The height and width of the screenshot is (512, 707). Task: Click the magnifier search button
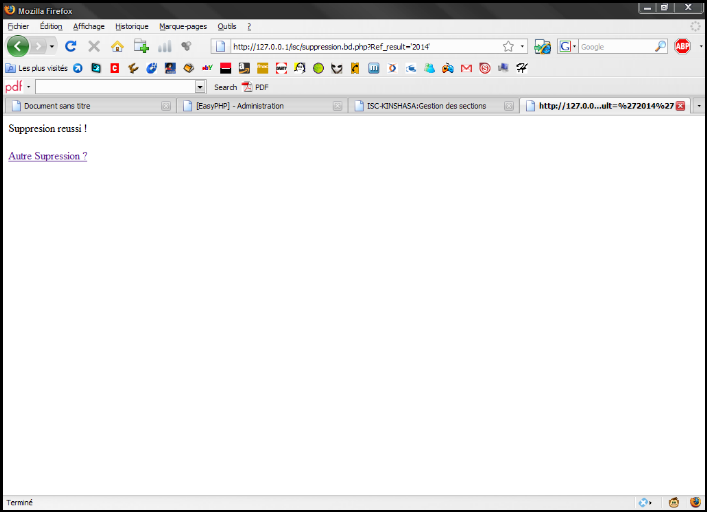661,46
